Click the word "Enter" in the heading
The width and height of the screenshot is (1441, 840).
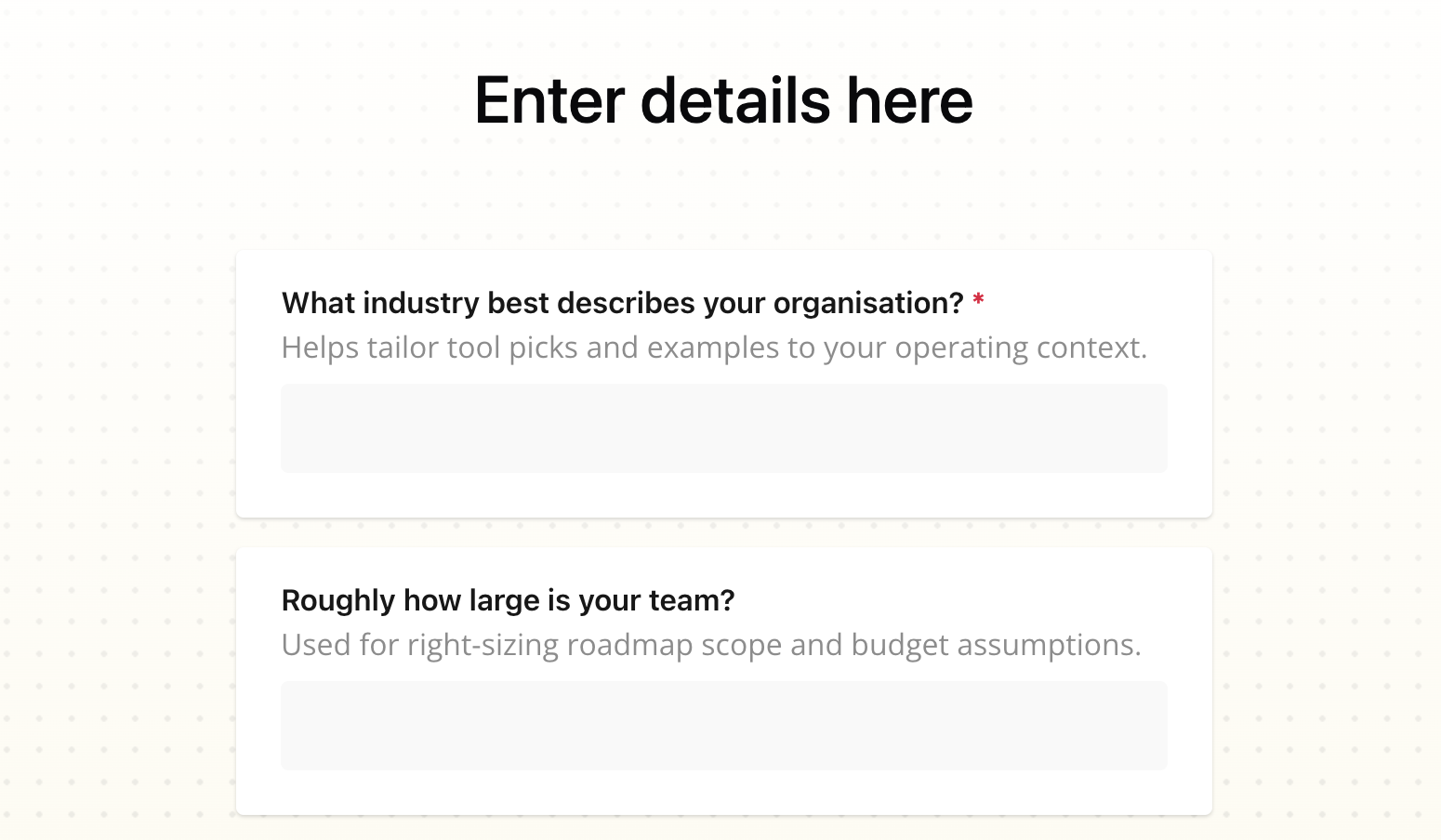pyautogui.click(x=549, y=100)
